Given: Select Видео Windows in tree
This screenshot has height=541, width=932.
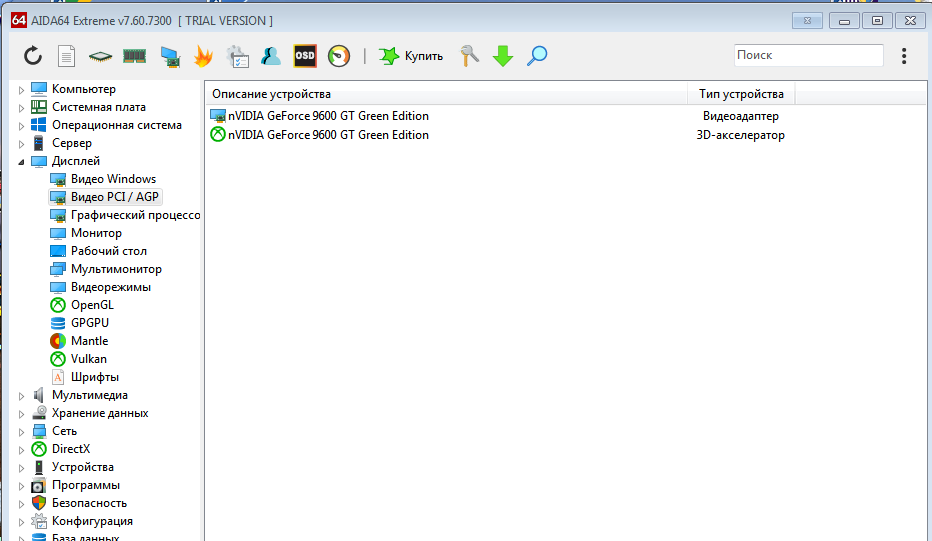Looking at the screenshot, I should point(113,179).
